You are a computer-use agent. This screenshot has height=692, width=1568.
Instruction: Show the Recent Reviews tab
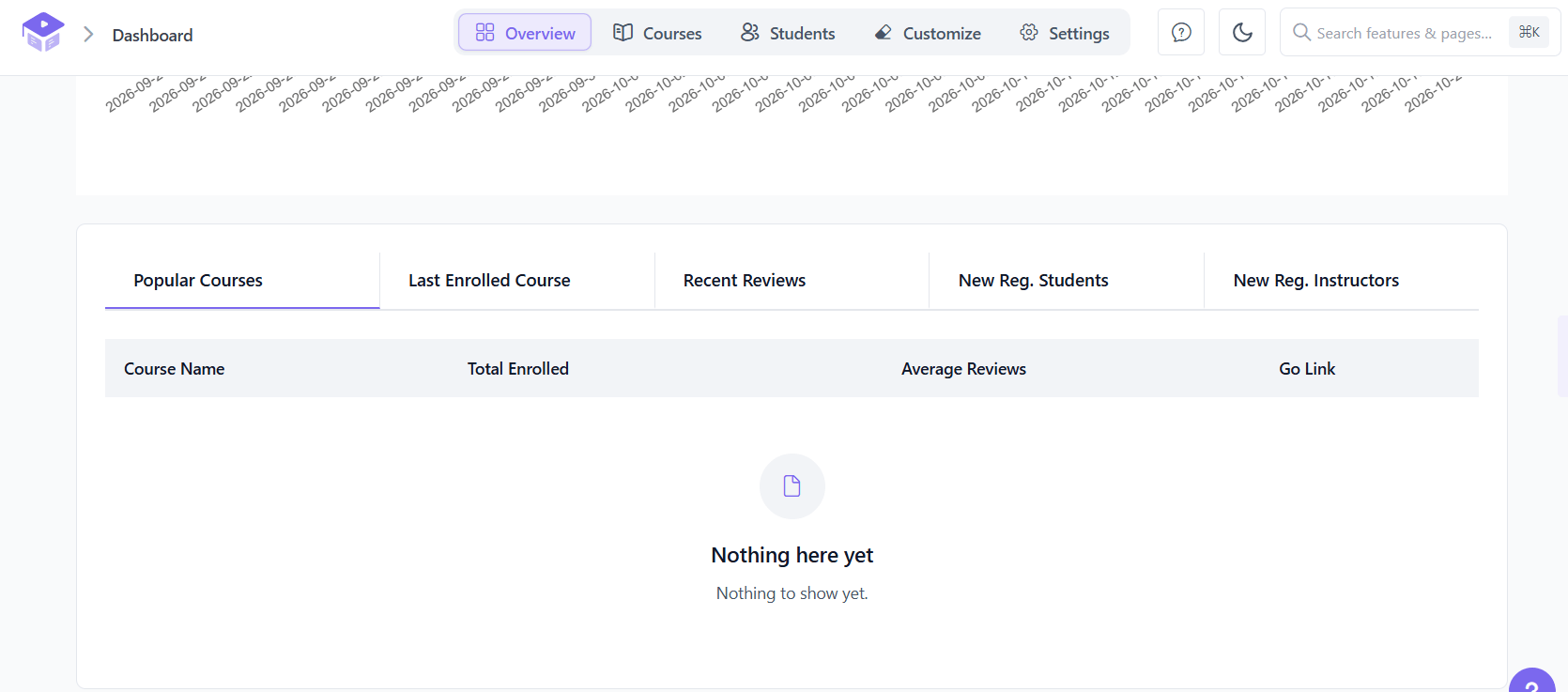coord(792,281)
